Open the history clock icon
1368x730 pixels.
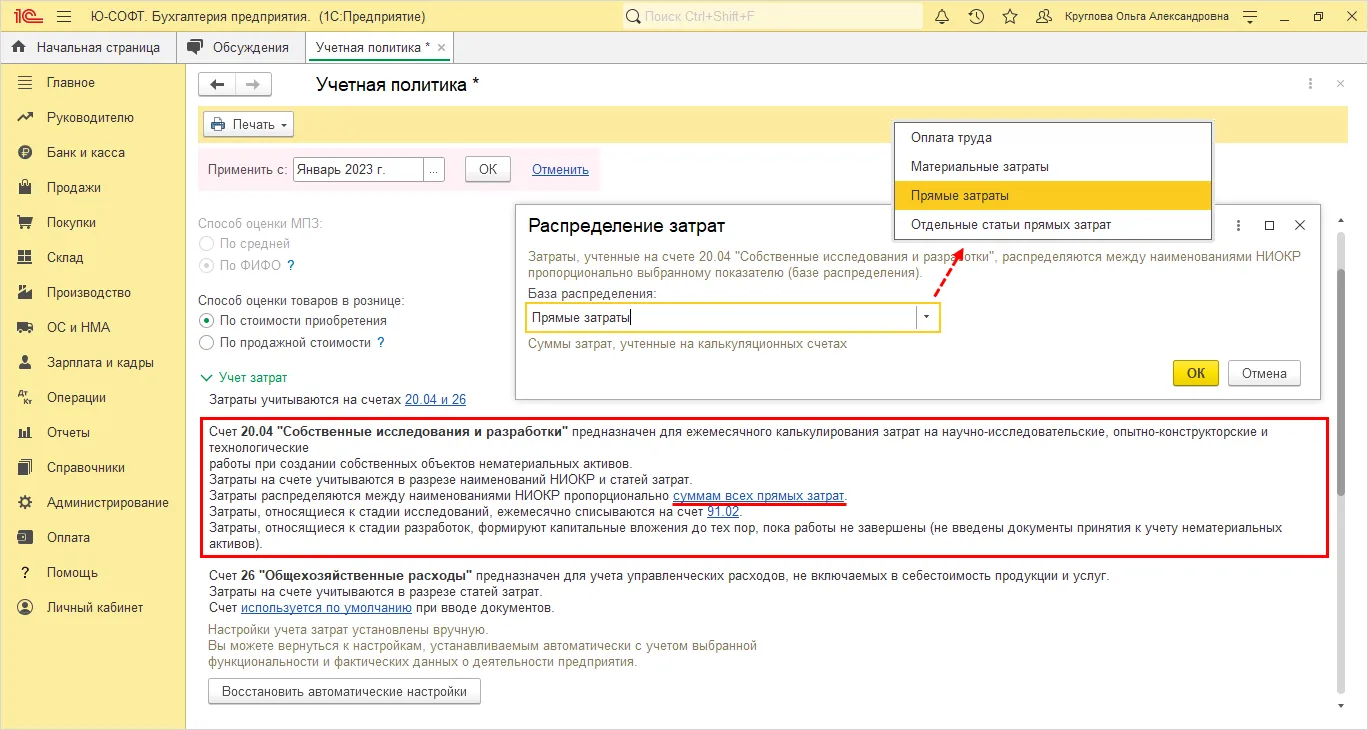coord(976,17)
